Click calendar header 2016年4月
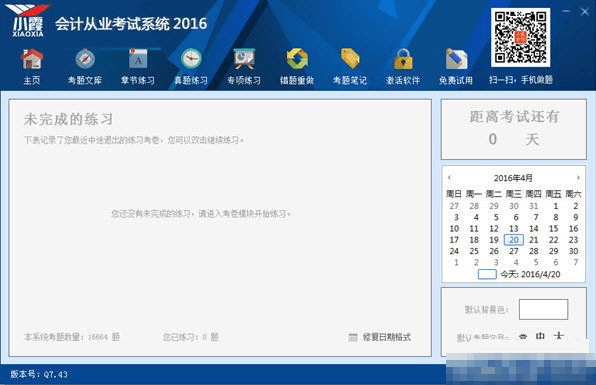Screen dimensions: 596x385 (x=513, y=178)
